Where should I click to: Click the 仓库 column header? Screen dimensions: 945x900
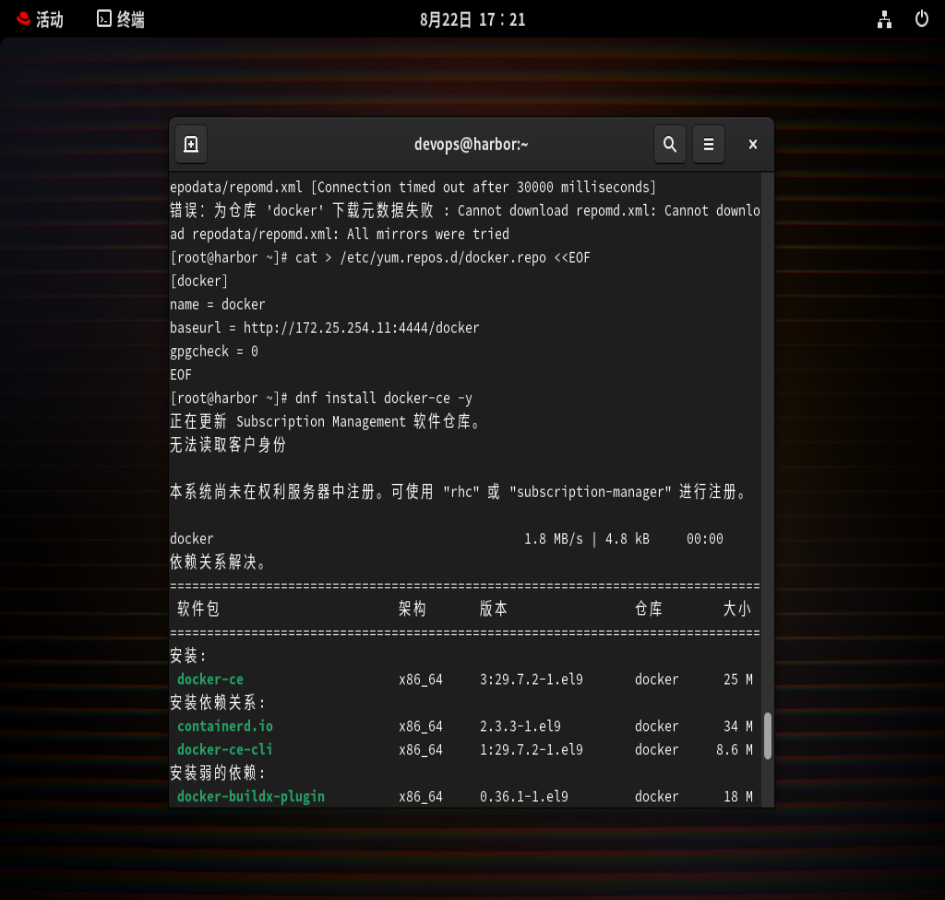(x=649, y=609)
